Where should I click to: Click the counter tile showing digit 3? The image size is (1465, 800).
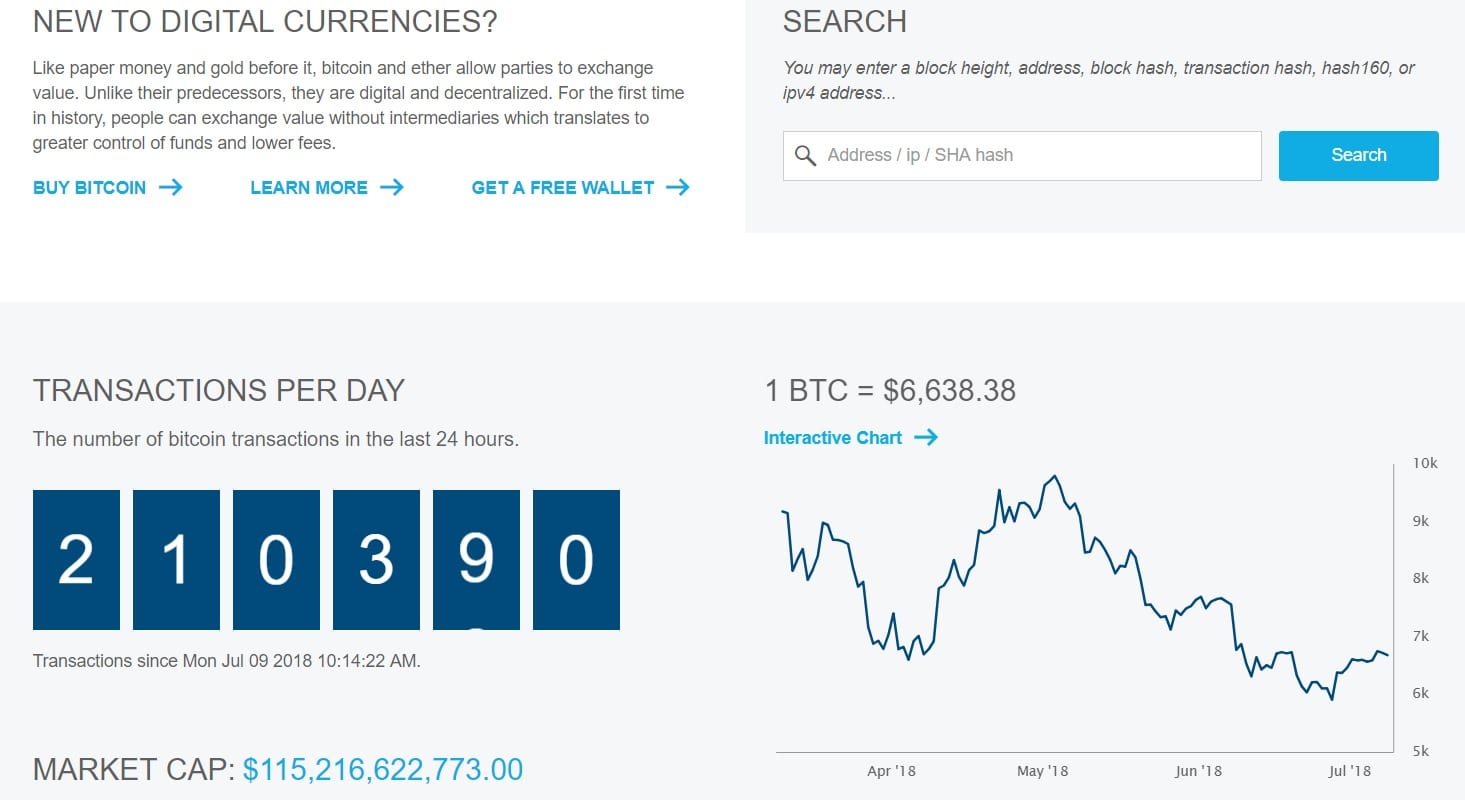(x=376, y=559)
